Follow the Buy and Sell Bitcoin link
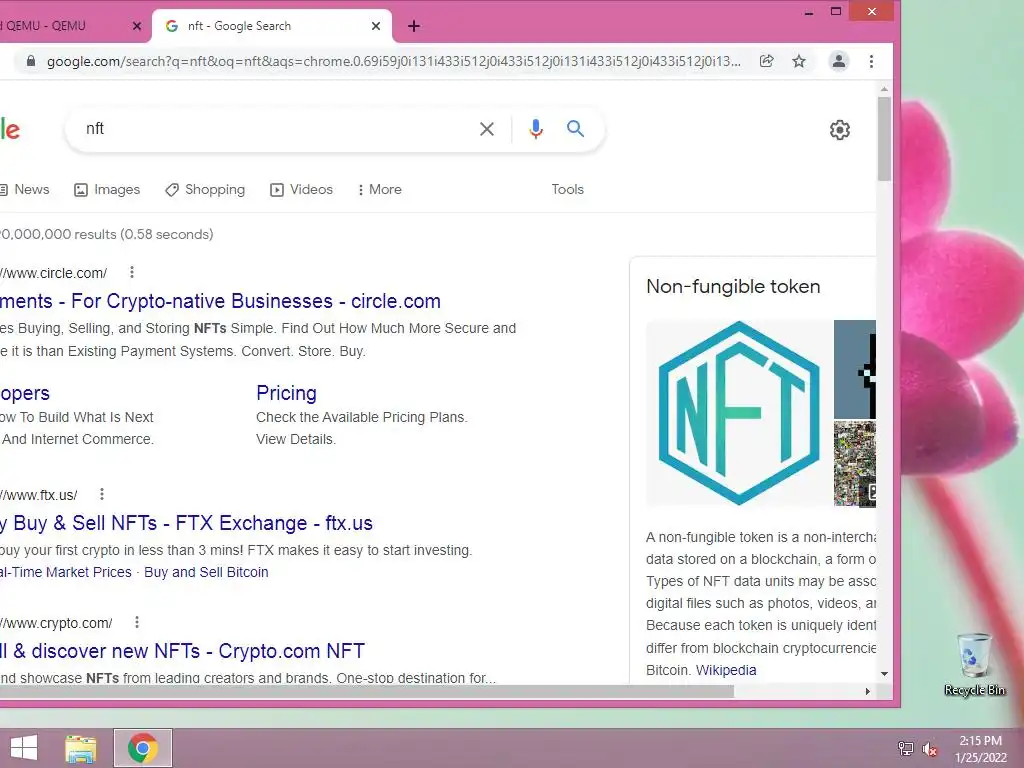 coord(206,572)
